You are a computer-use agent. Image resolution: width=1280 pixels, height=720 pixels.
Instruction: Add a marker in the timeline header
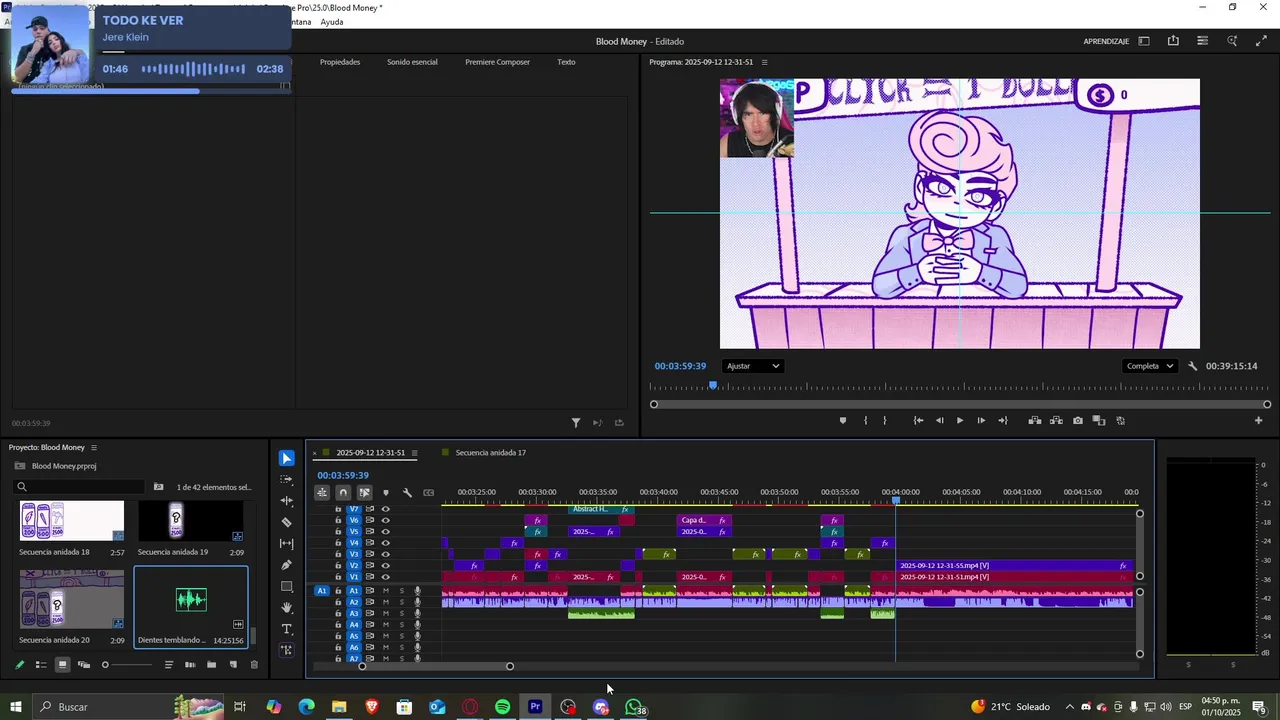(x=386, y=492)
